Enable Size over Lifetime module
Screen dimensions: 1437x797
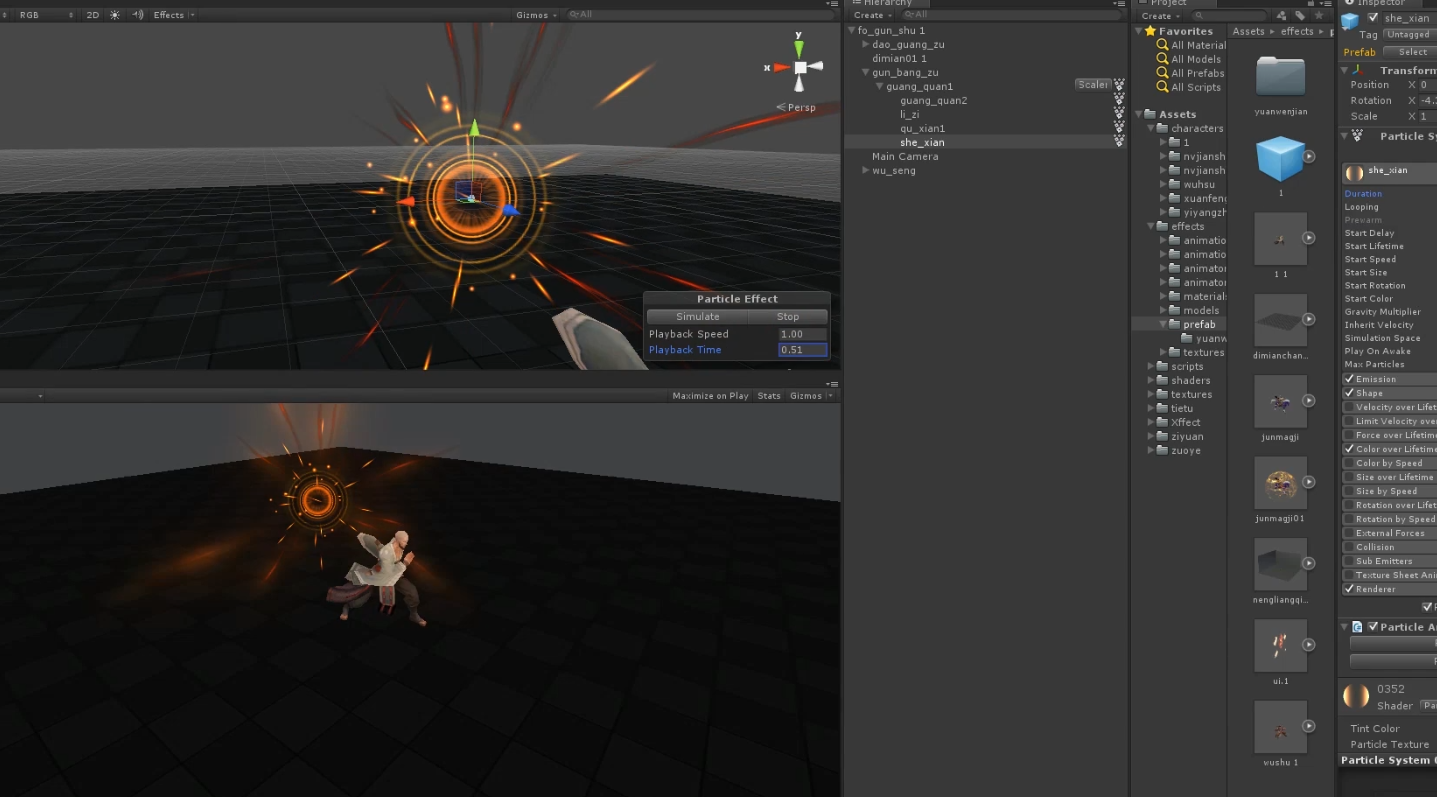coord(1349,477)
